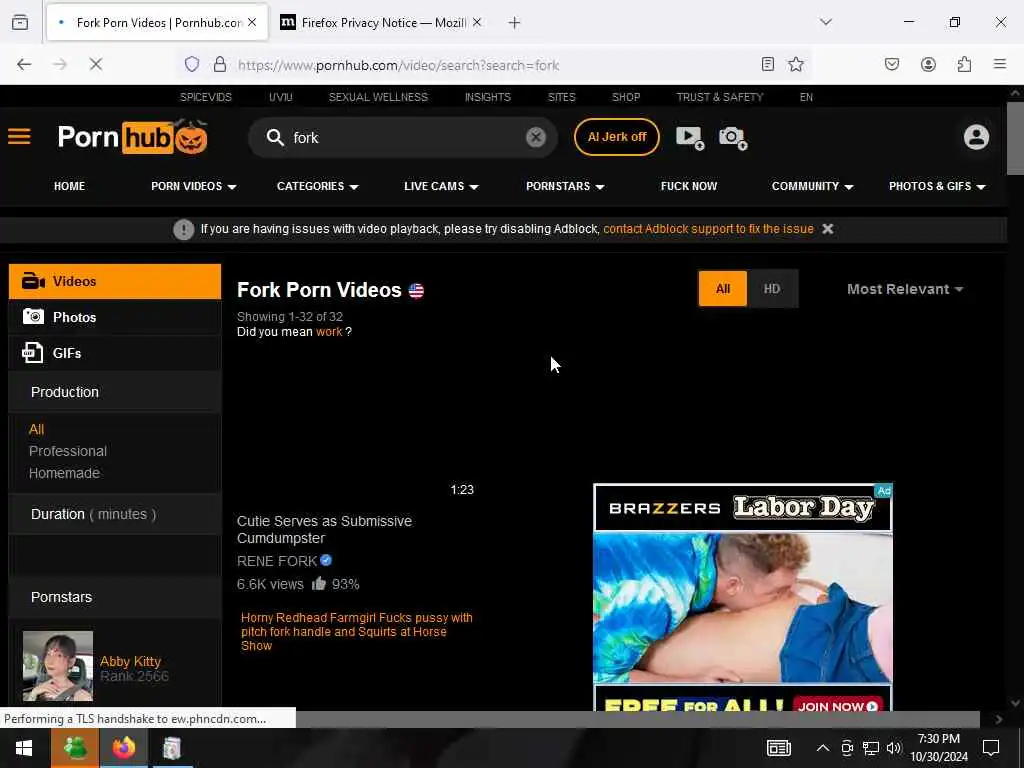Filter production by Homemade

(x=64, y=473)
